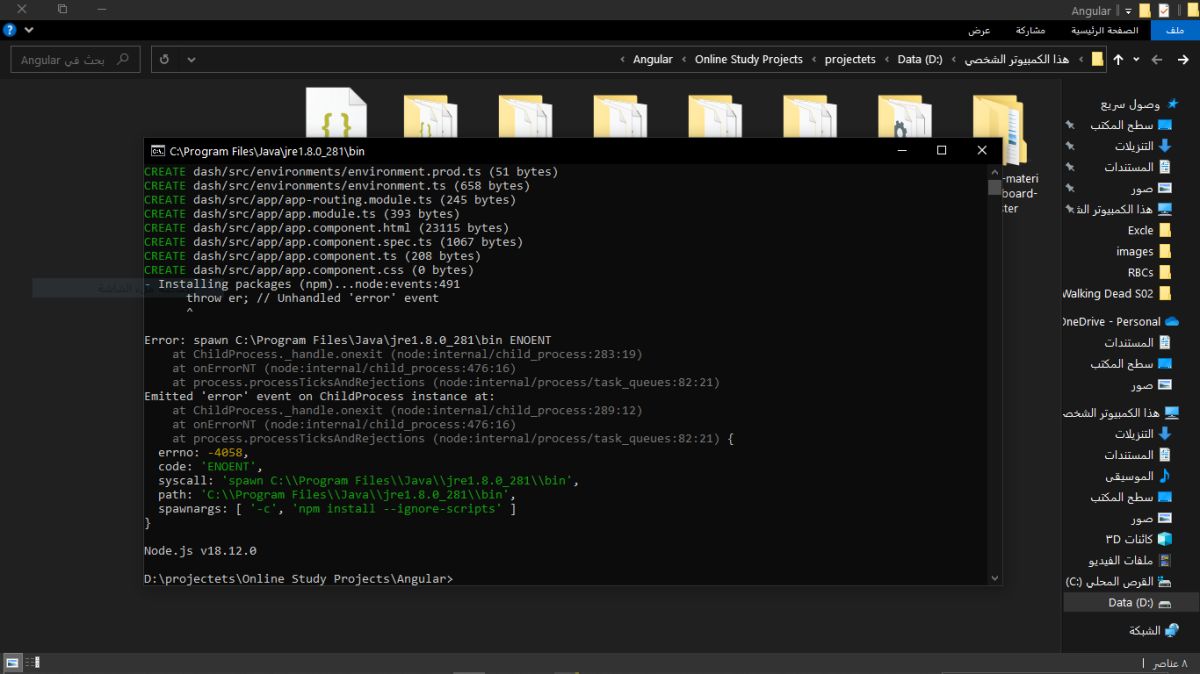This screenshot has width=1200, height=674.
Task: Switch to مشاركة ribbon tab
Action: (x=1029, y=30)
